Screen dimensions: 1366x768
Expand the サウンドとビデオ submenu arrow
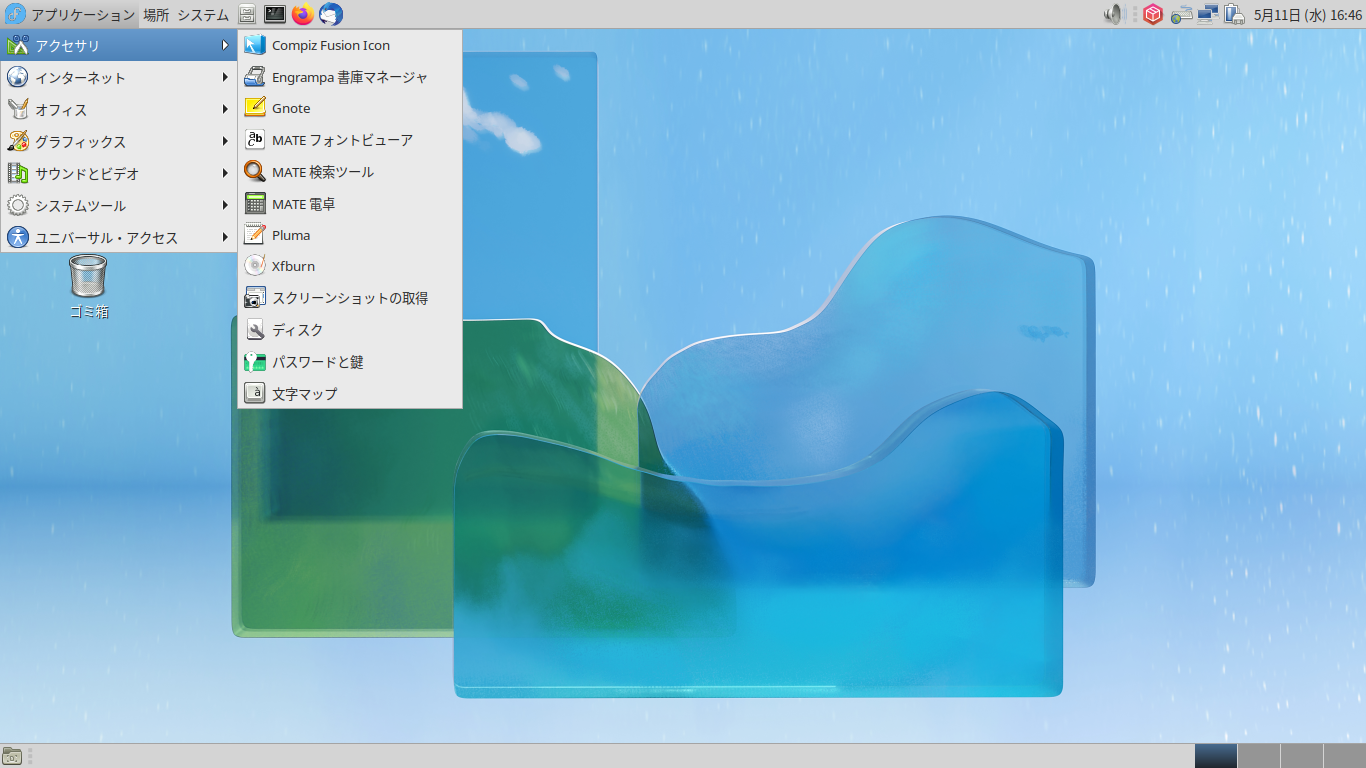coord(226,173)
